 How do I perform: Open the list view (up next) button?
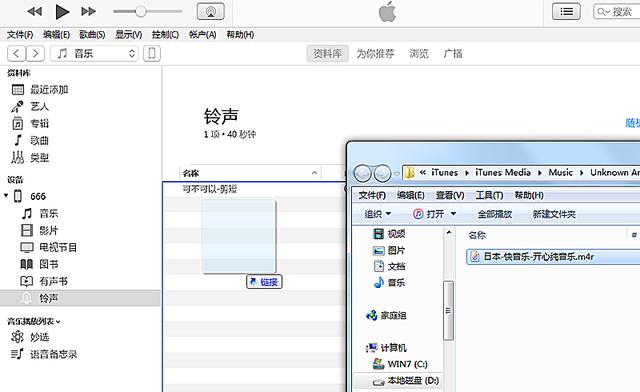pyautogui.click(x=566, y=11)
